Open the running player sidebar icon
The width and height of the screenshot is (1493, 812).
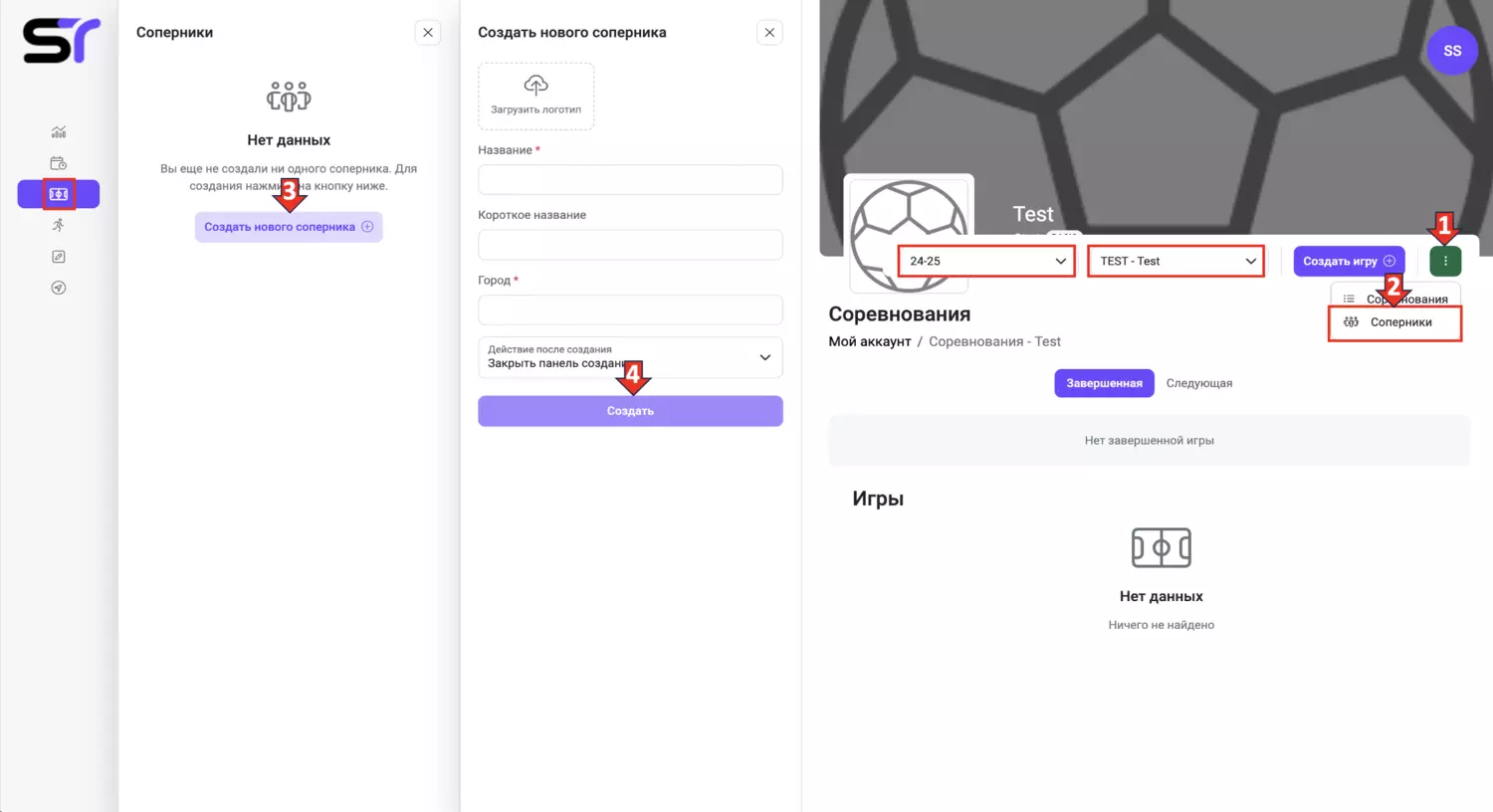pyautogui.click(x=59, y=225)
